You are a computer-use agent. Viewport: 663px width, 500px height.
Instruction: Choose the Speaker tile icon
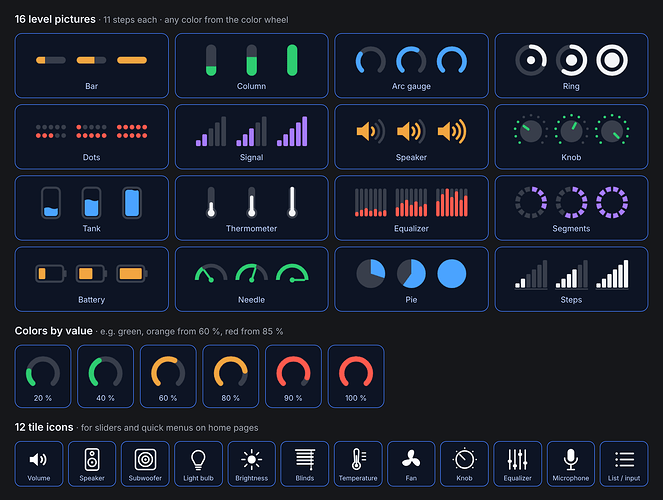[92, 464]
